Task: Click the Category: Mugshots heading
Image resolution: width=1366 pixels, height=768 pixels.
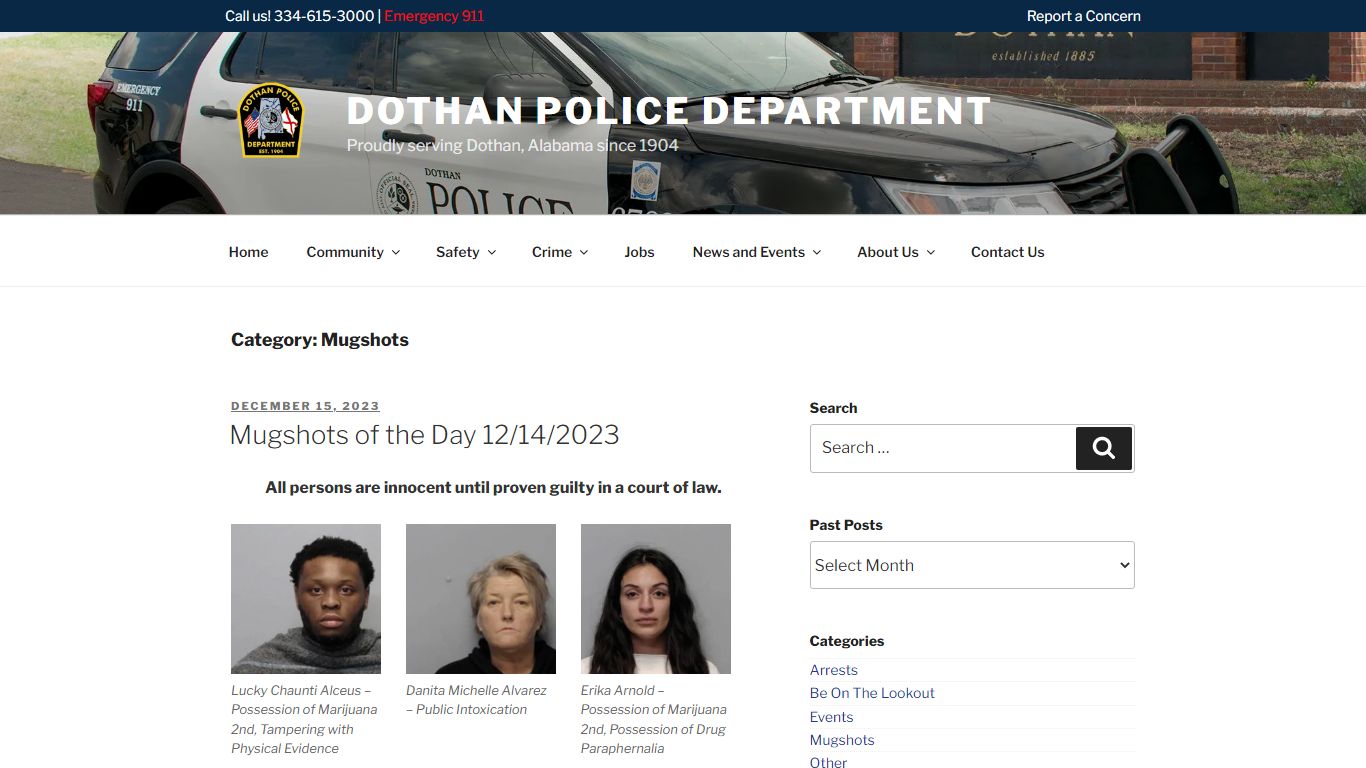Action: pyautogui.click(x=320, y=340)
